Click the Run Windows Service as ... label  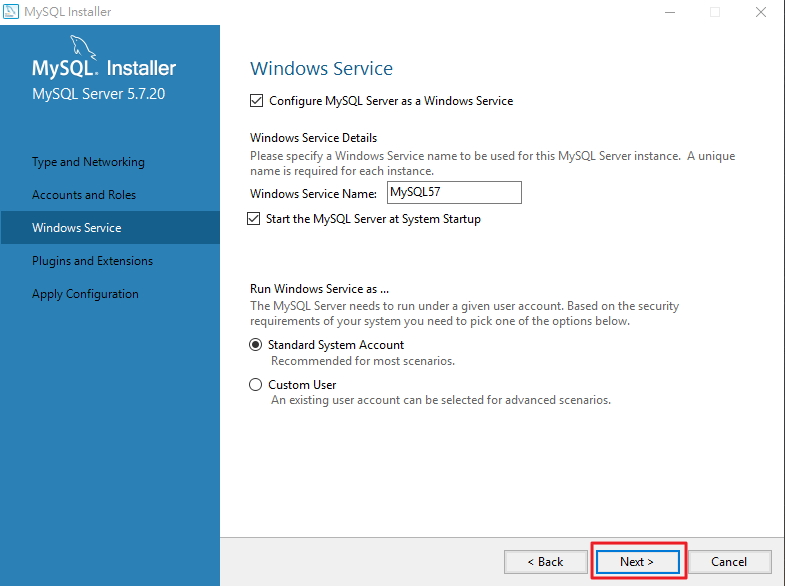[x=319, y=289]
